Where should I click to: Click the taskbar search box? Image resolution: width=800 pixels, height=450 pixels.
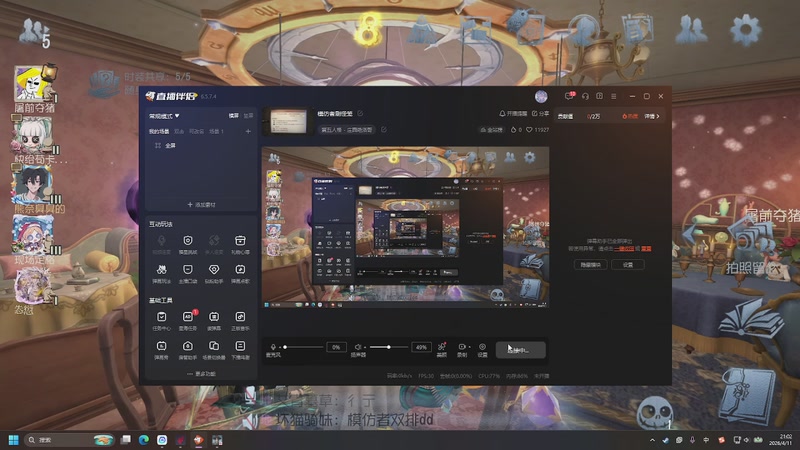coord(70,440)
